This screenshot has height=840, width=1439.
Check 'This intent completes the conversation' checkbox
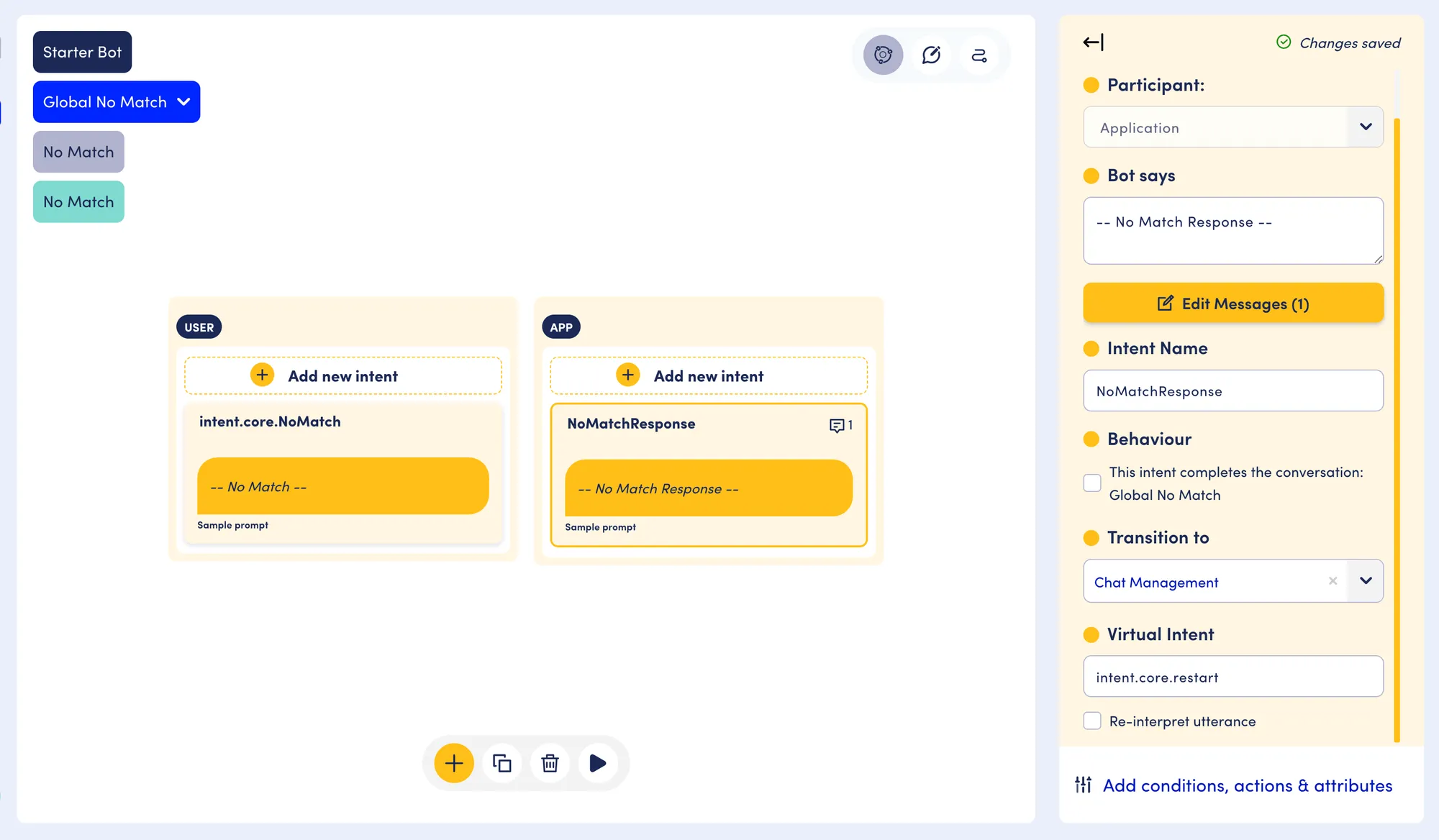click(1092, 483)
